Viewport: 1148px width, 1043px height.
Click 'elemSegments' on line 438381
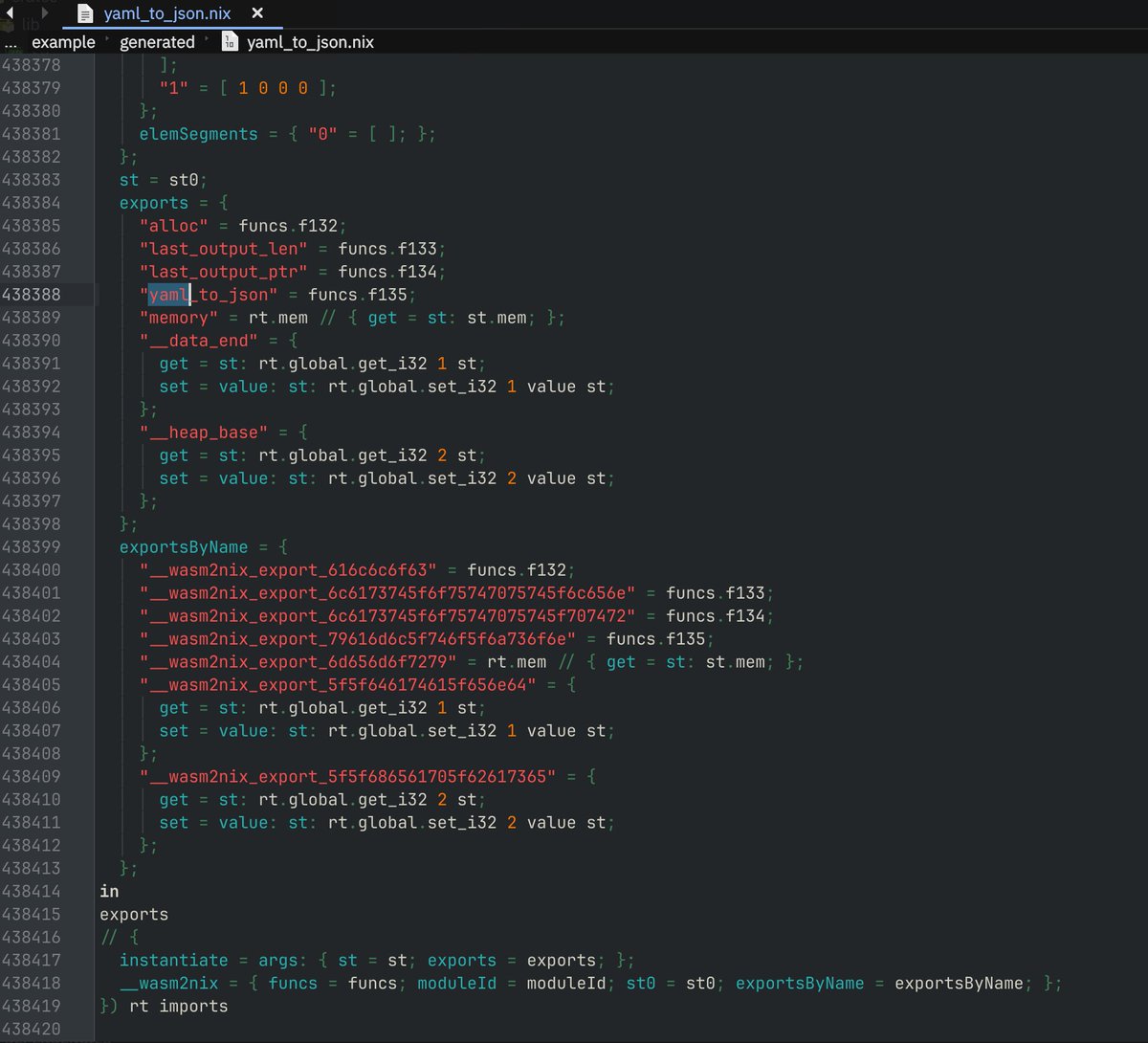pos(199,134)
